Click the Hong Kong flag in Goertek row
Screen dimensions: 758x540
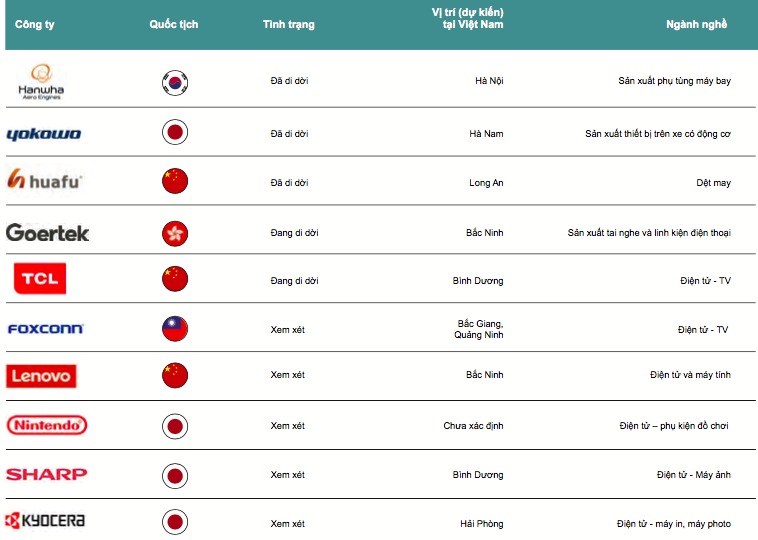[175, 234]
